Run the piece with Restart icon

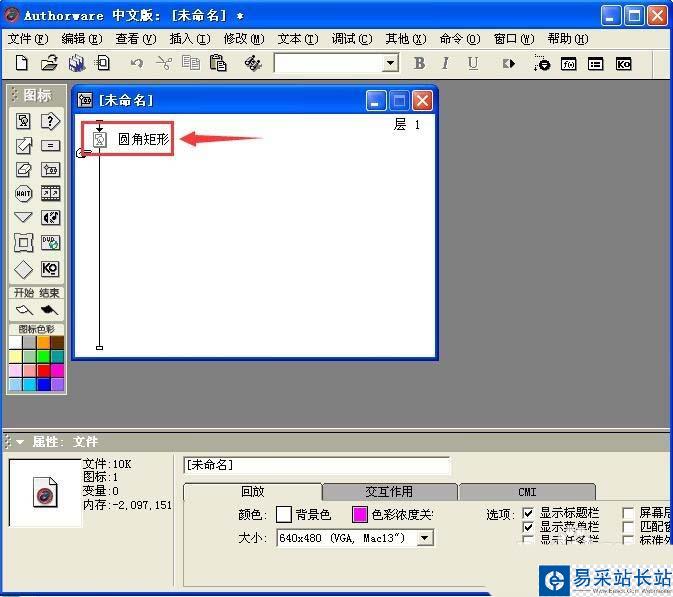coord(509,64)
